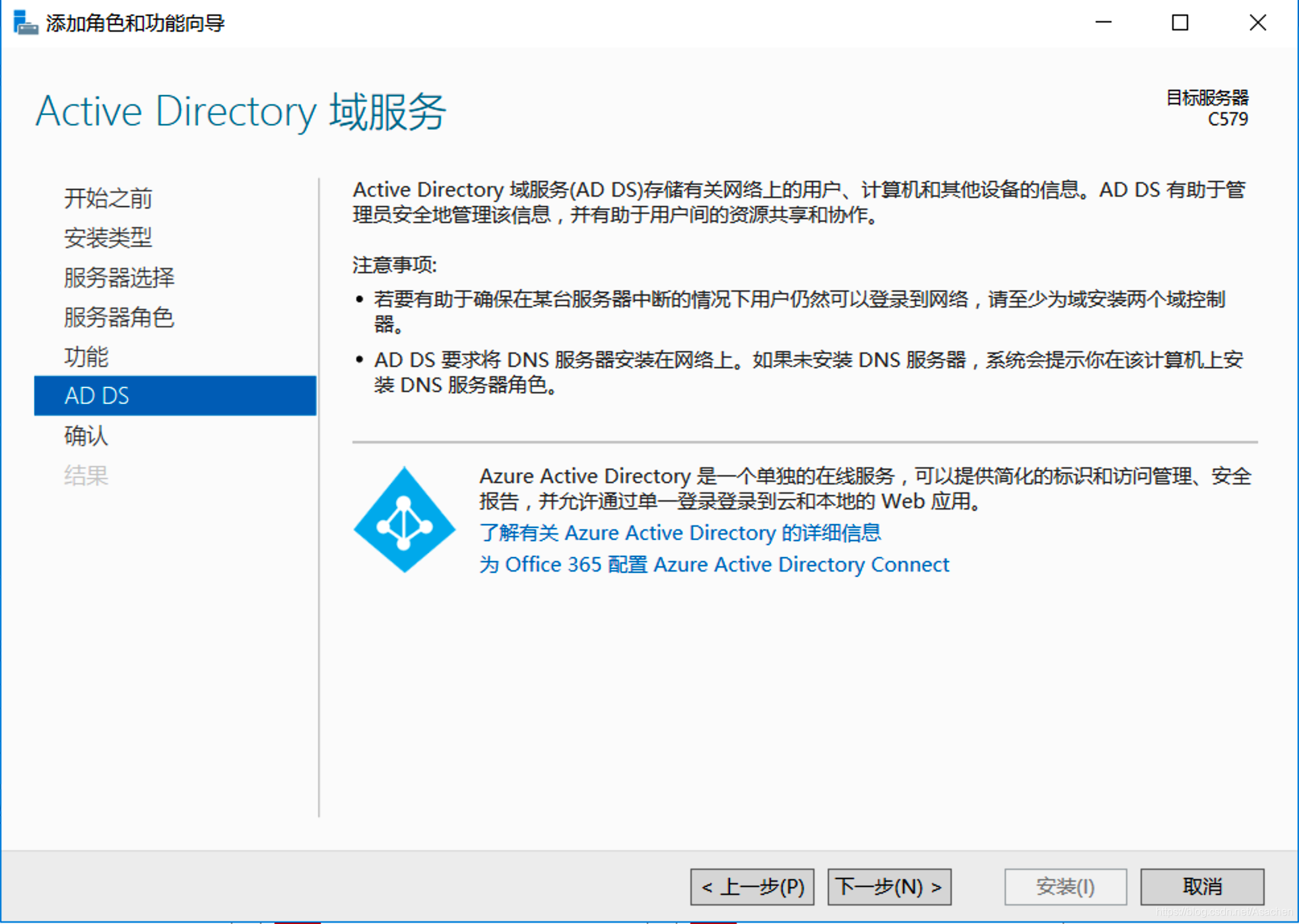
Task: Open the 功能 step
Action: coord(86,356)
